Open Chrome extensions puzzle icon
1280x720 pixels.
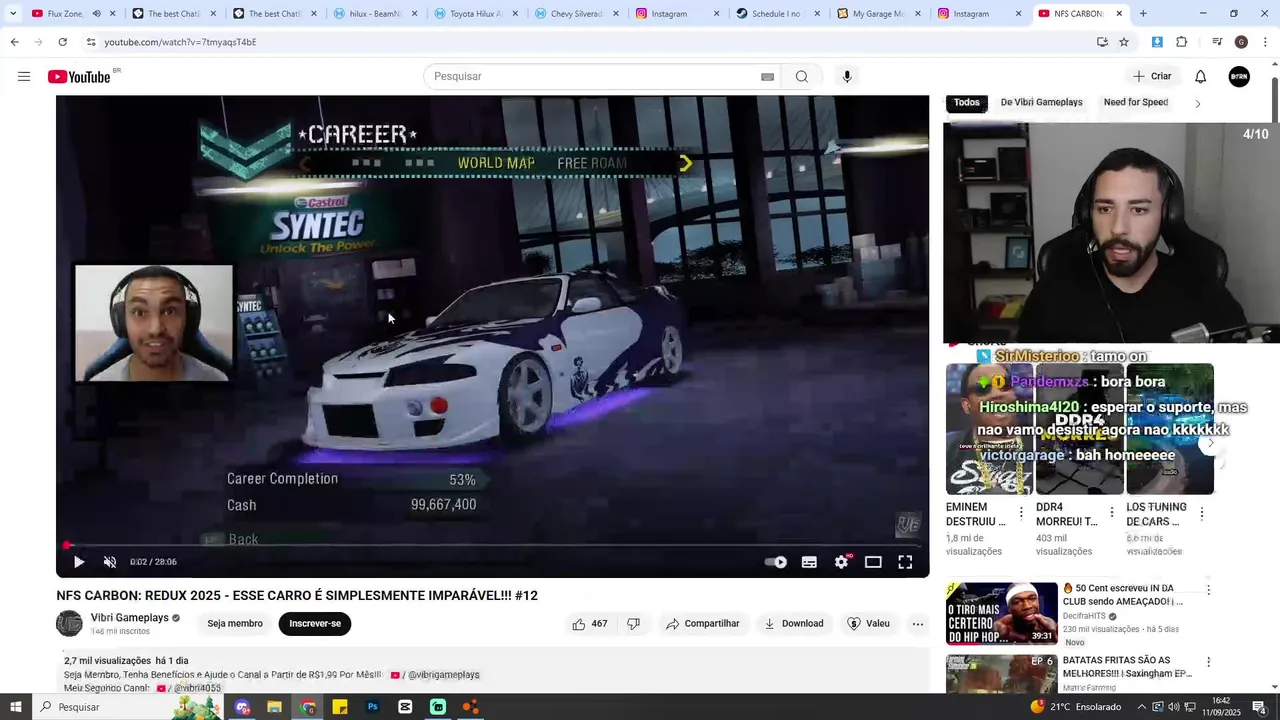click(1182, 42)
